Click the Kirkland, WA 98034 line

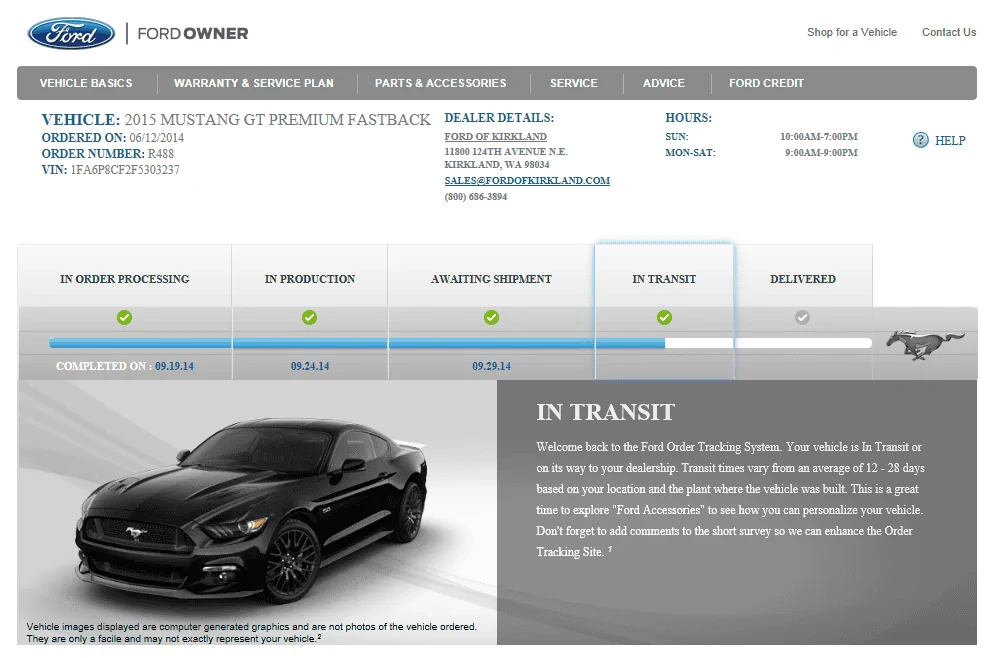(497, 164)
